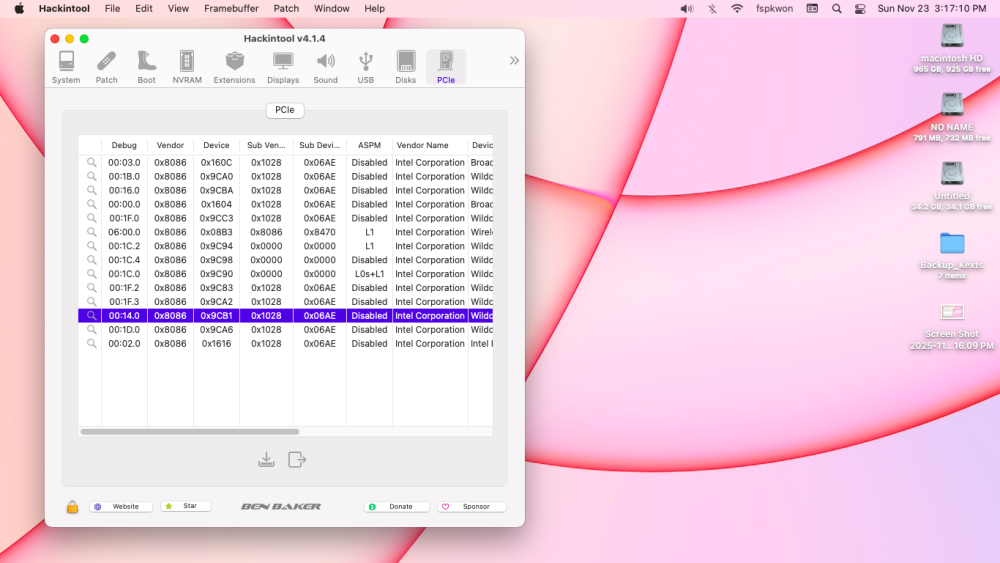Open the NVRAM toolbar section

click(x=187, y=67)
